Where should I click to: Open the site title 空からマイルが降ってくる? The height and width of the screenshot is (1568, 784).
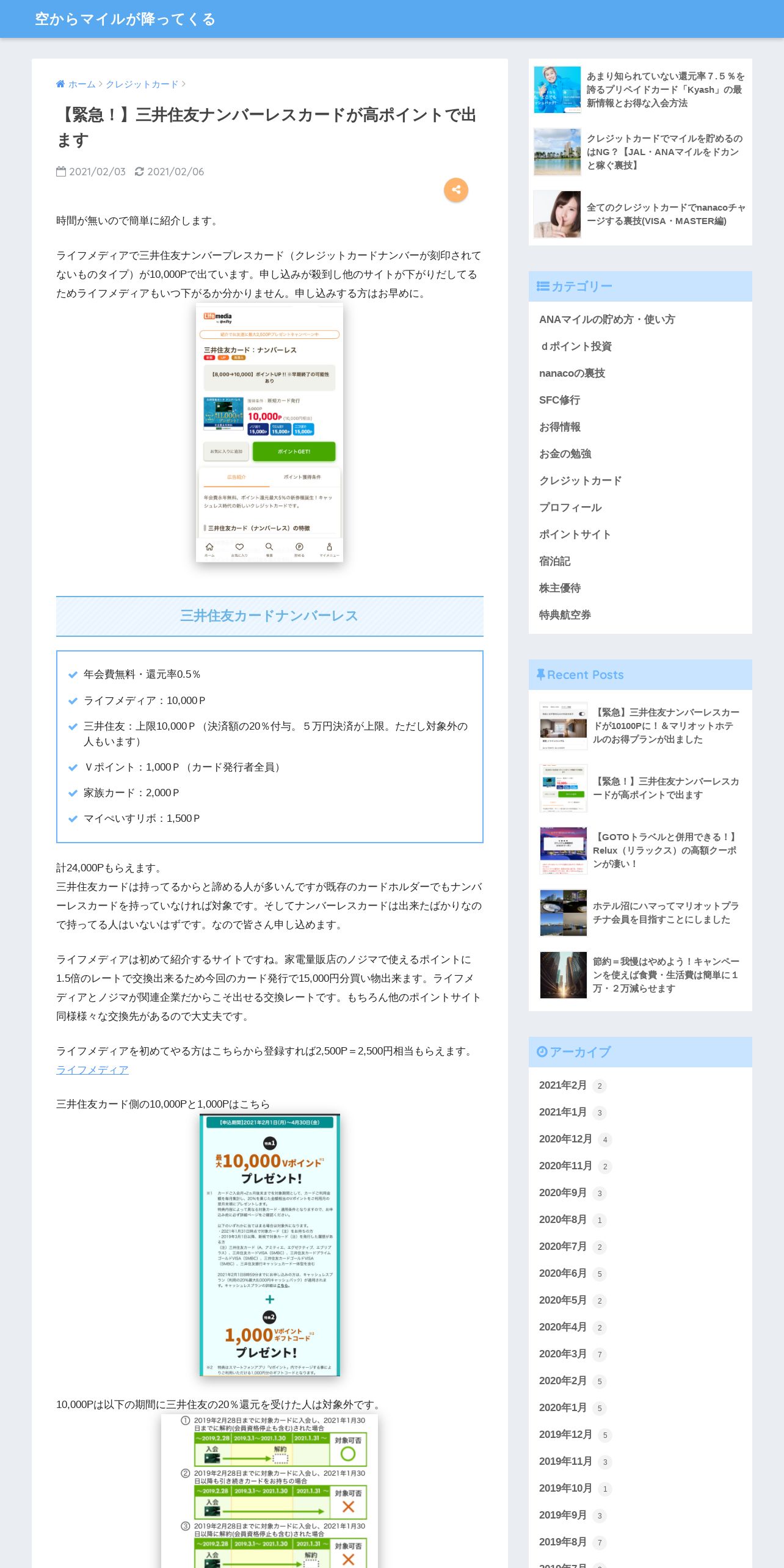click(125, 19)
